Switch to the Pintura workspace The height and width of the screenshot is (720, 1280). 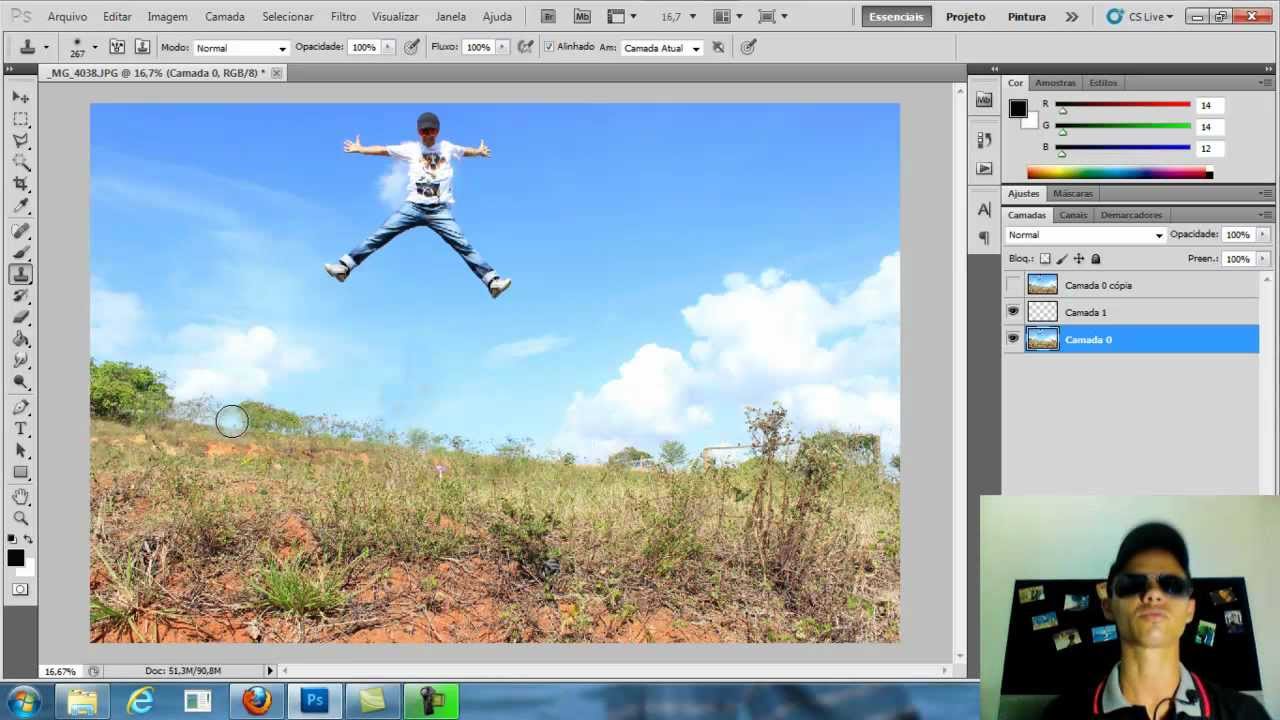coord(1026,17)
